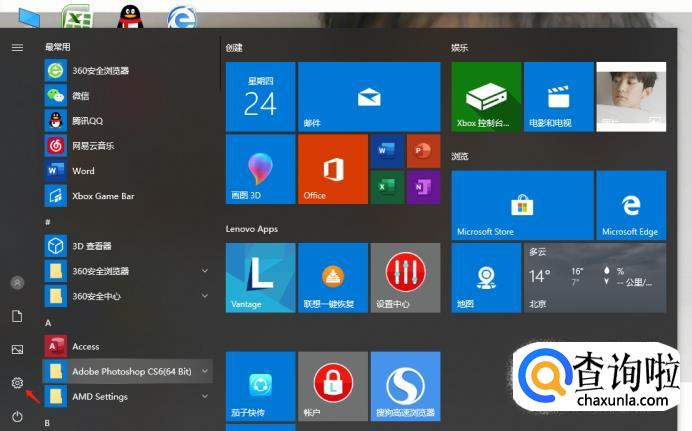This screenshot has width=692, height=431.
Task: Open 网易云音乐 app entry
Action: point(127,146)
